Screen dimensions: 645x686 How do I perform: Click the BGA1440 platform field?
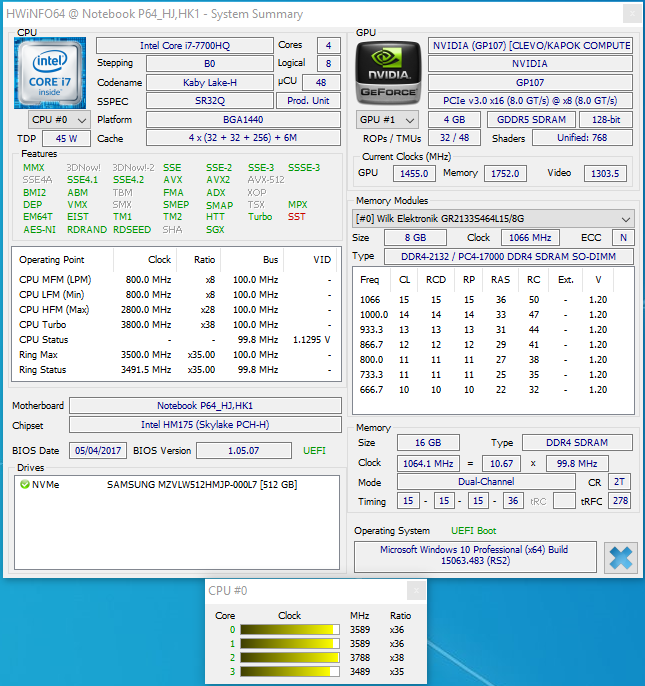click(243, 119)
